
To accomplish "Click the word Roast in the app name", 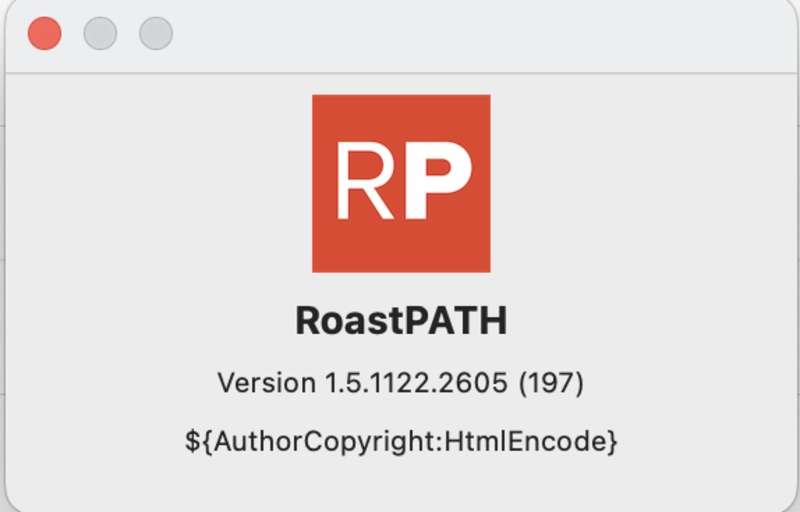I will 343,321.
